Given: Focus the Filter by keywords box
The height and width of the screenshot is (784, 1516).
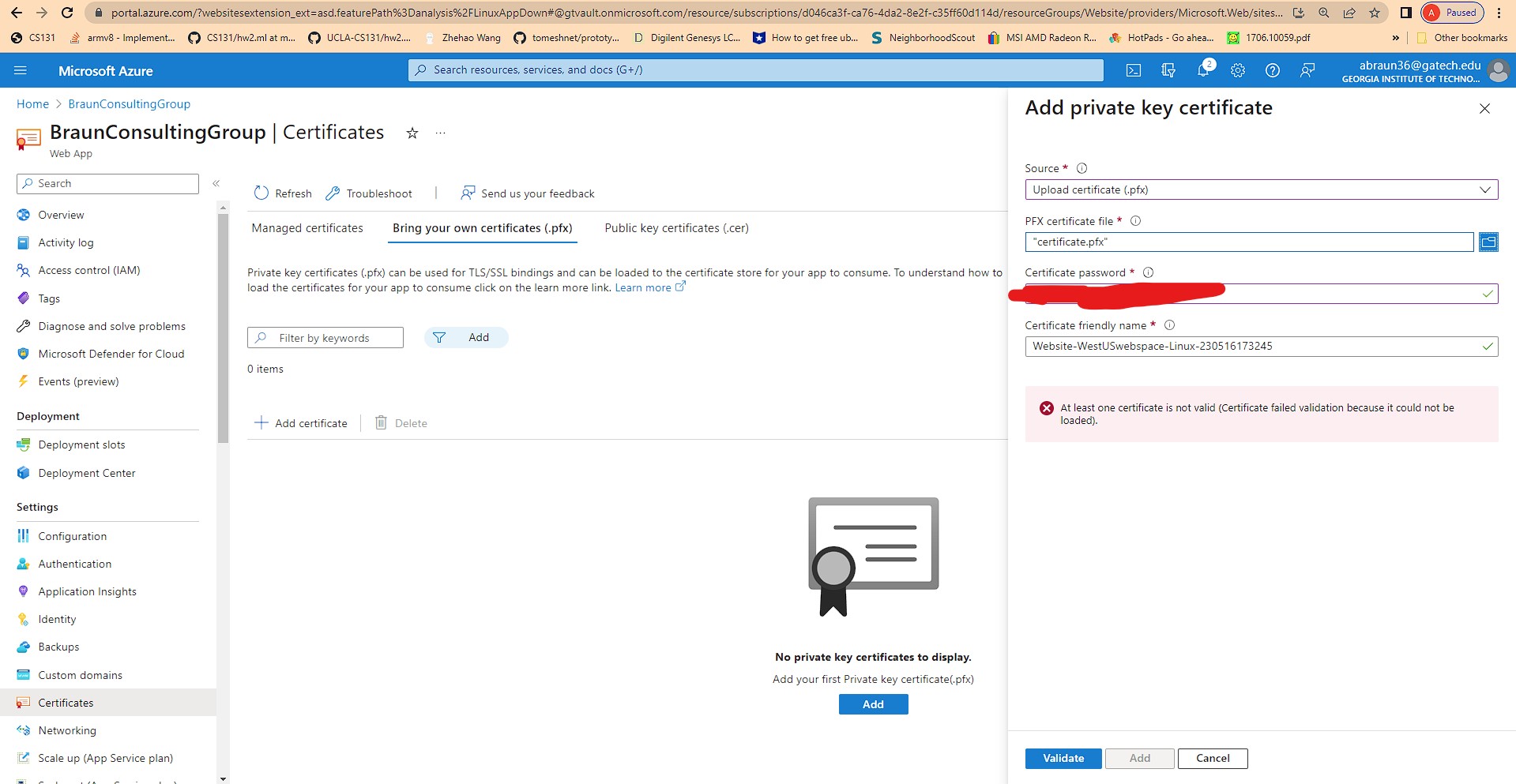Looking at the screenshot, I should coord(325,338).
